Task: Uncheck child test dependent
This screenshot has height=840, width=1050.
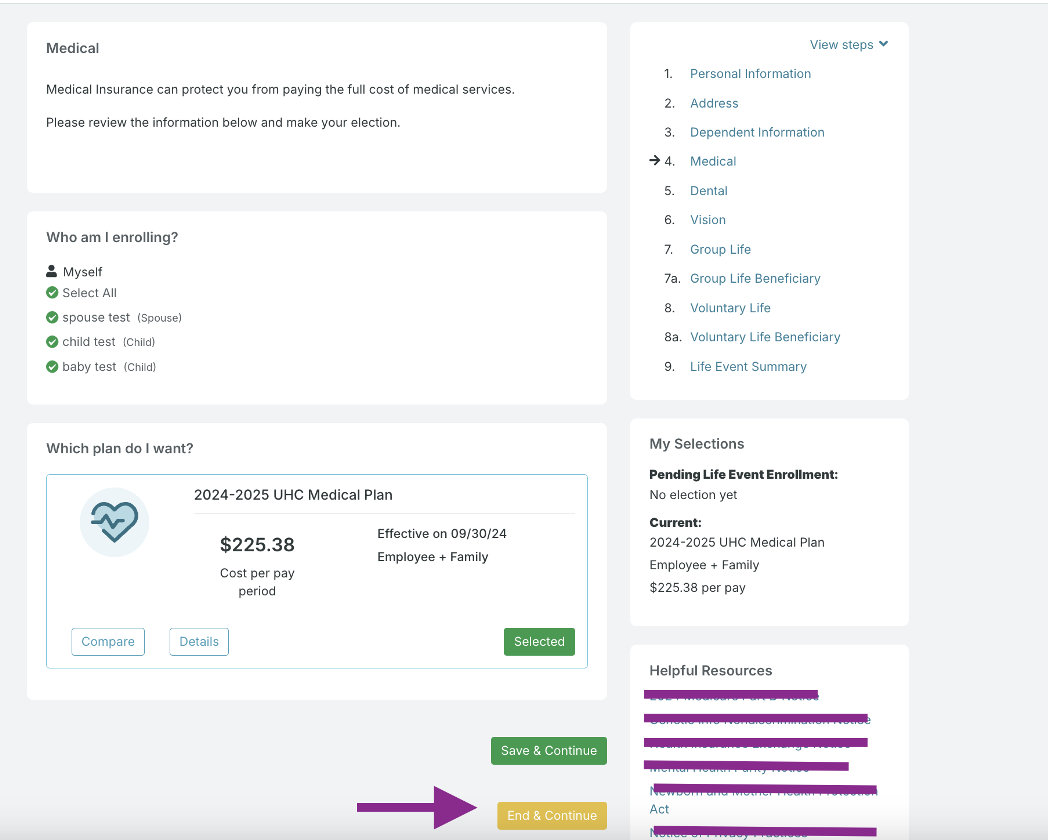Action: pos(52,342)
